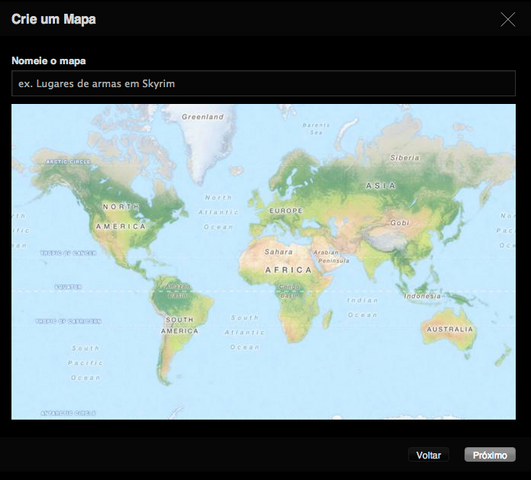Close the Crie um Mapa dialog

(508, 19)
